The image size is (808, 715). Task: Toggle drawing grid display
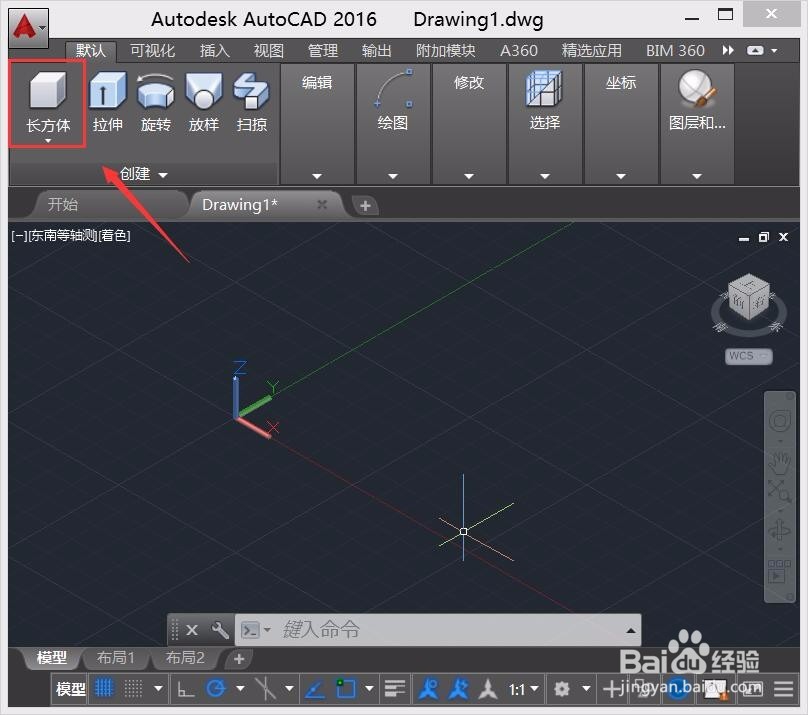[104, 689]
